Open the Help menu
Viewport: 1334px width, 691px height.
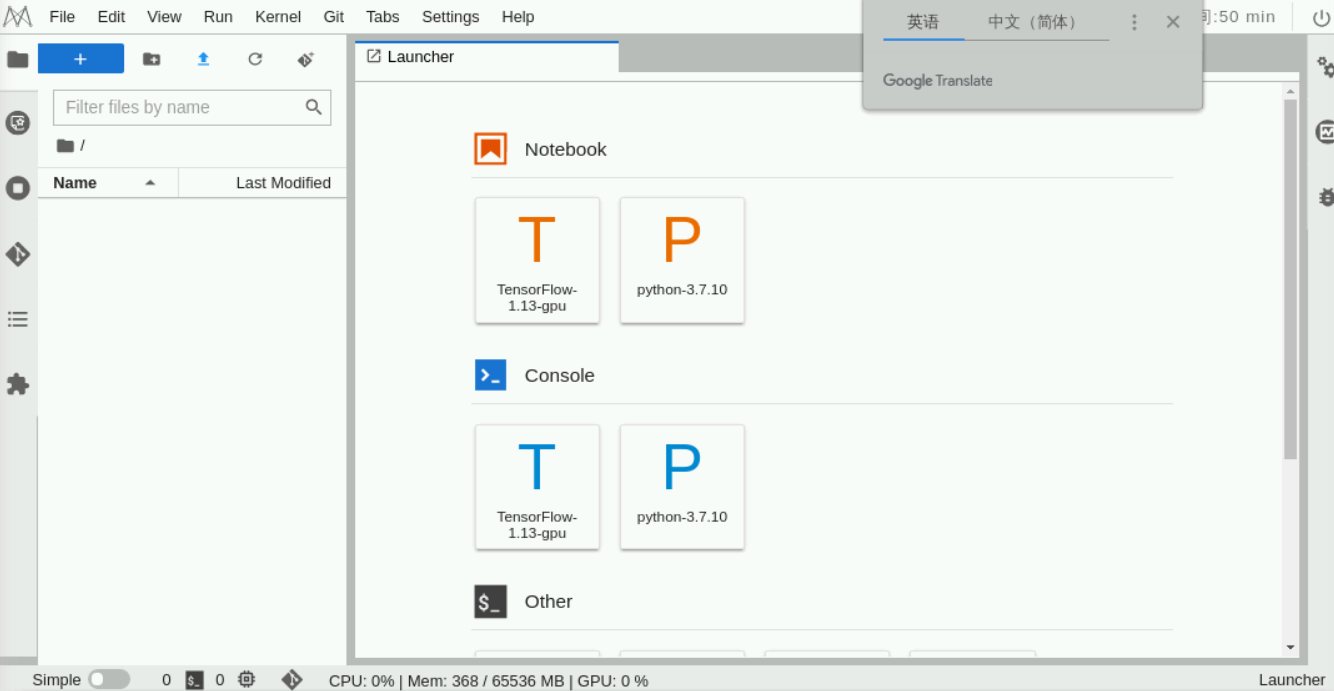point(518,17)
